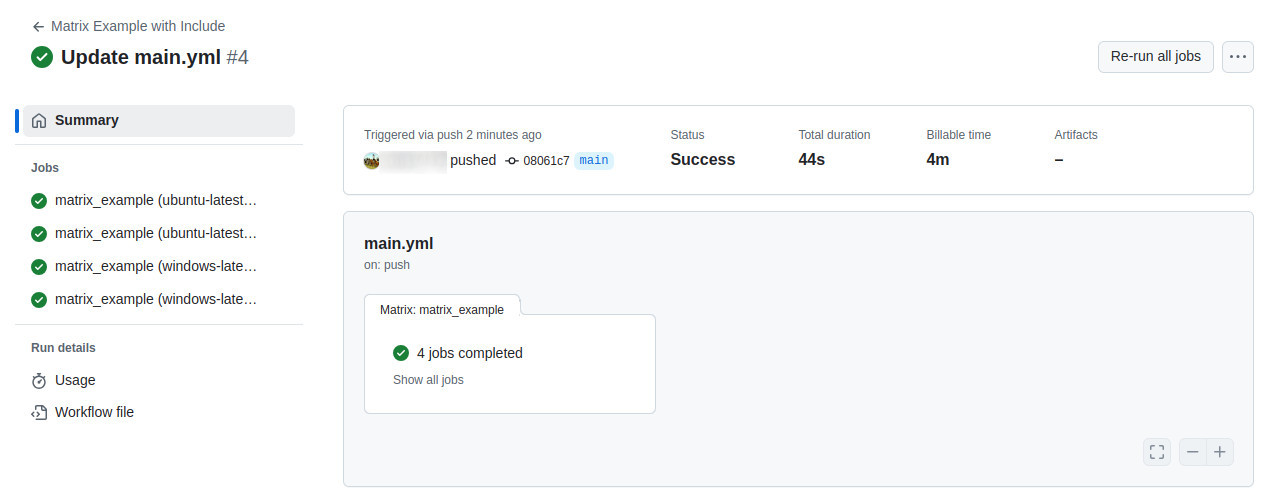Select the Summary sidebar item
The width and height of the screenshot is (1273, 502).
(x=87, y=120)
